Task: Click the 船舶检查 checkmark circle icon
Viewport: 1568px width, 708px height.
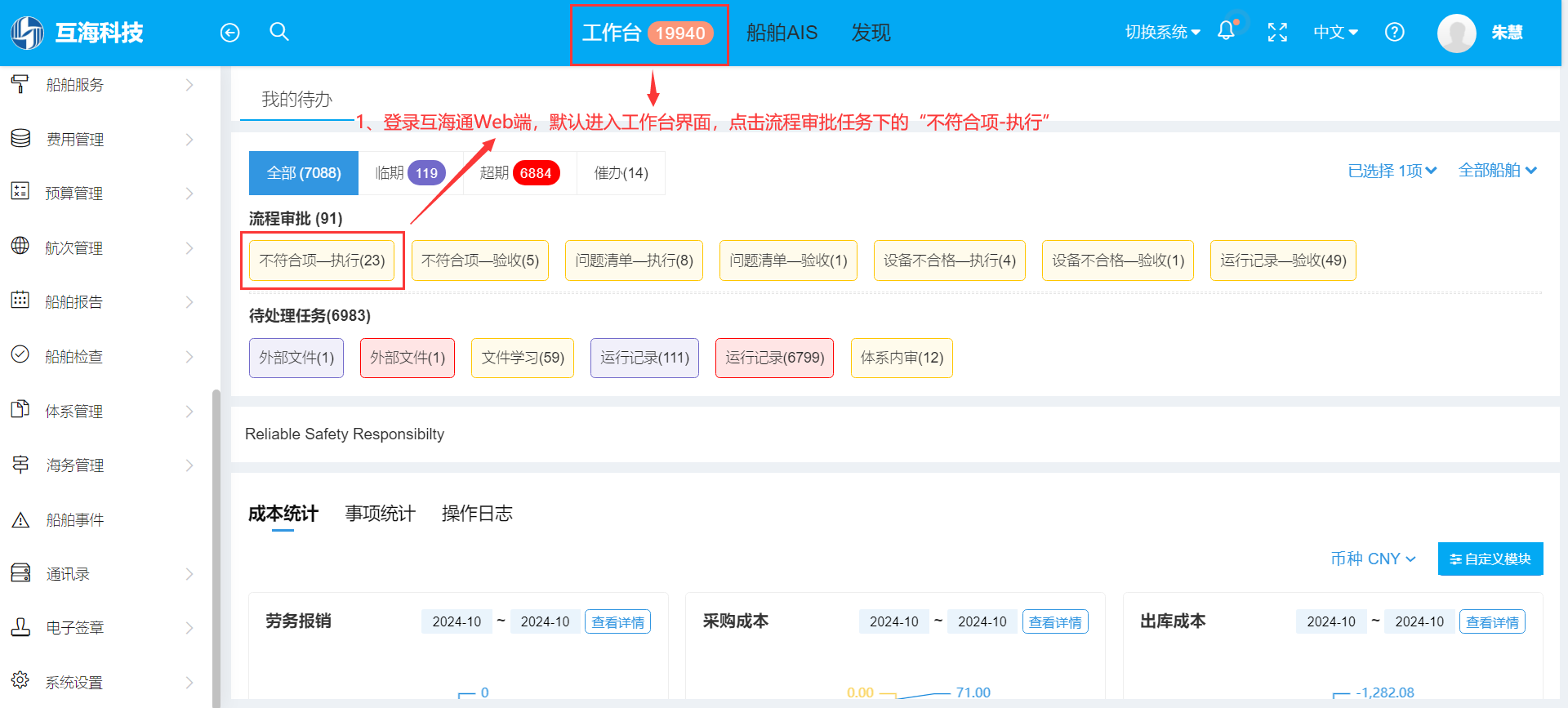Action: pyautogui.click(x=20, y=354)
